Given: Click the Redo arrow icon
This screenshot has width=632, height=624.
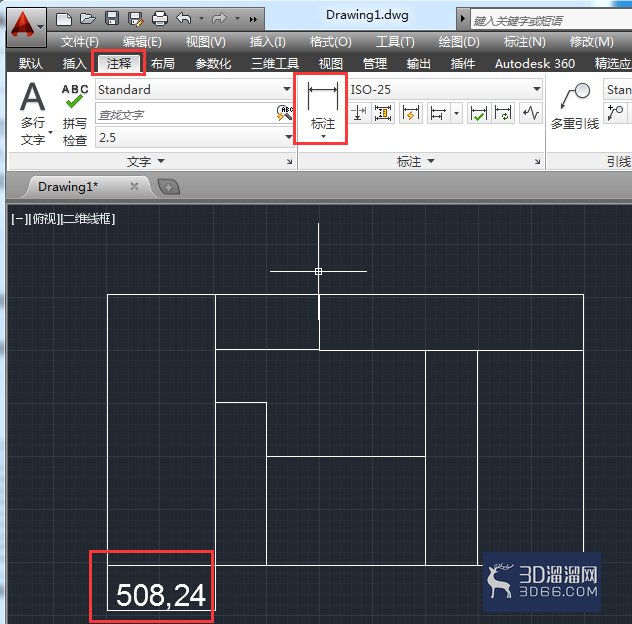Looking at the screenshot, I should pyautogui.click(x=219, y=18).
